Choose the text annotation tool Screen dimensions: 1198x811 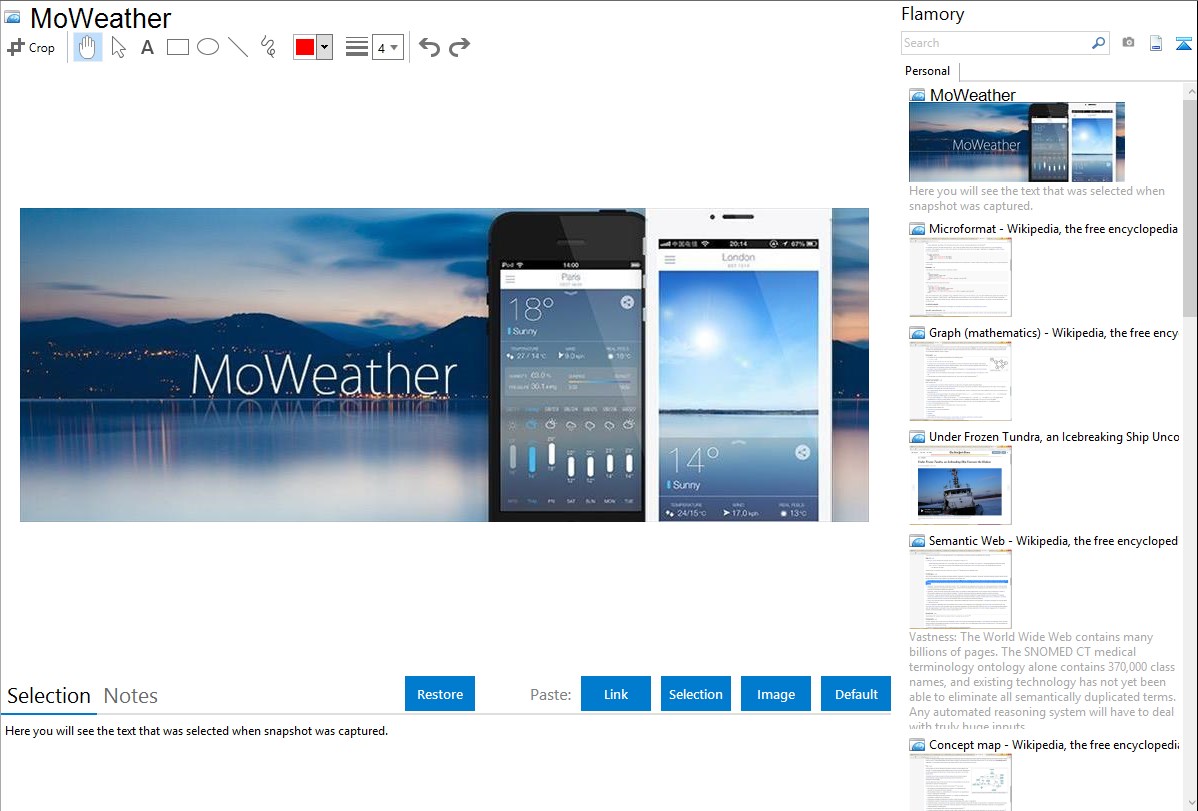click(147, 47)
